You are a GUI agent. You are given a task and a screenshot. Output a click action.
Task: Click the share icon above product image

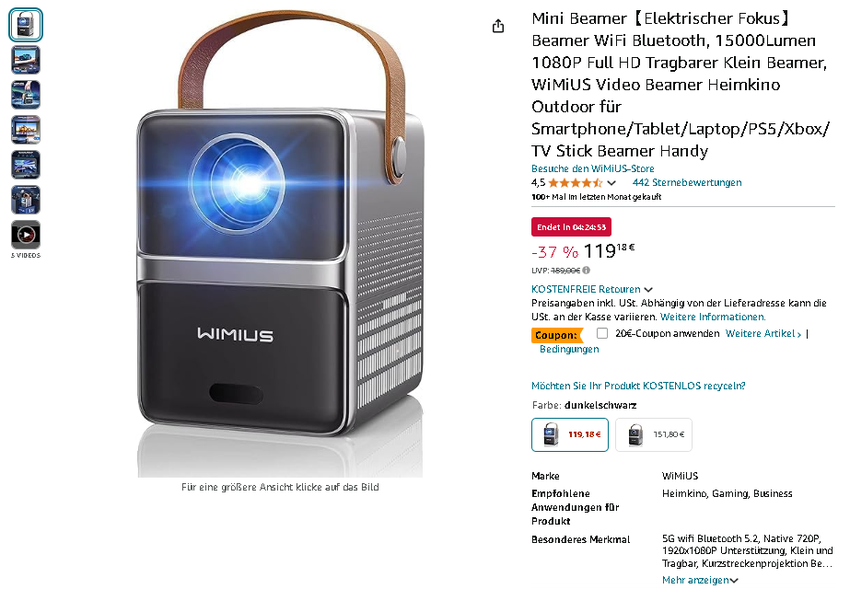498,26
